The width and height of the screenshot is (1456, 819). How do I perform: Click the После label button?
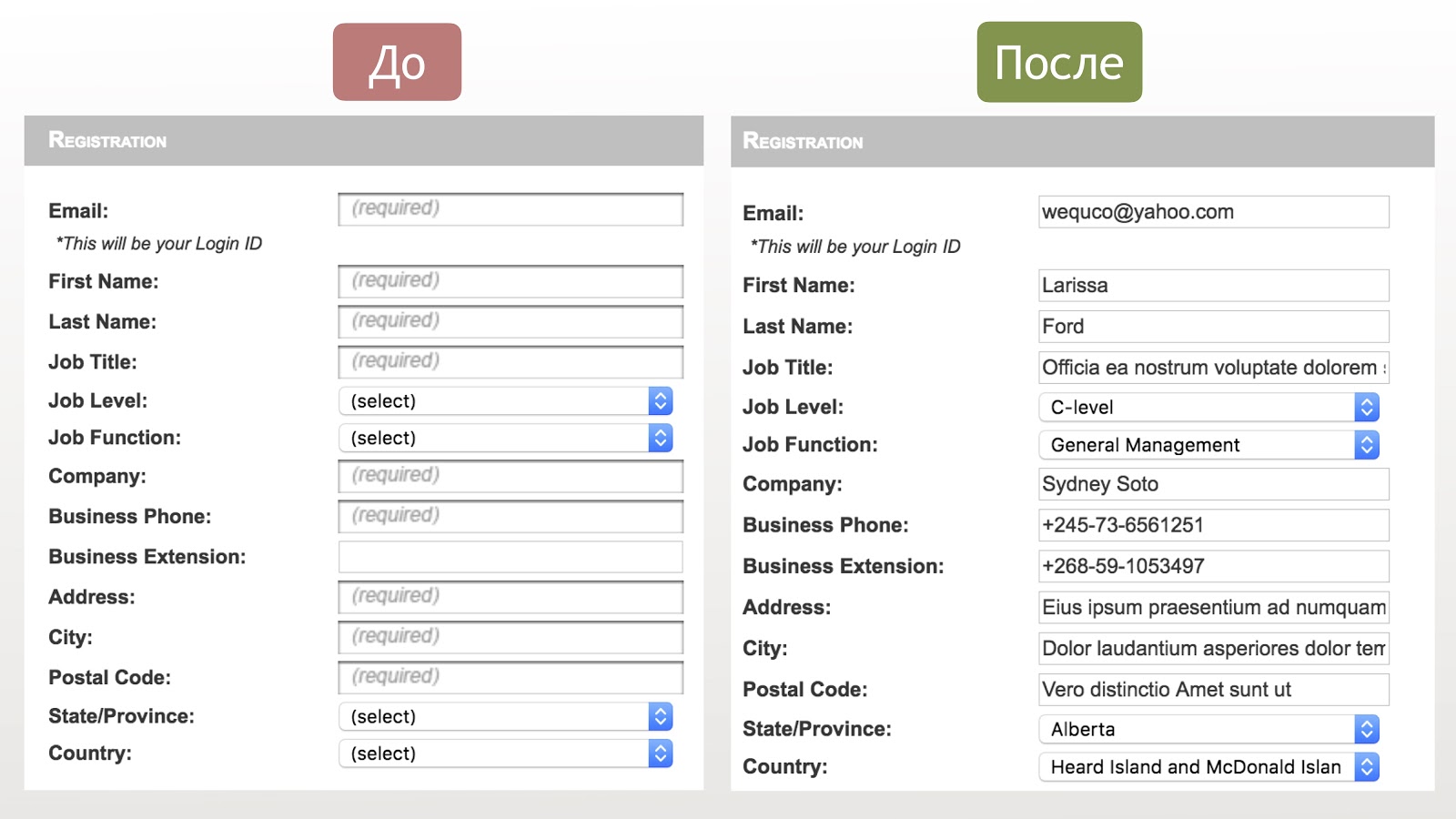pyautogui.click(x=1059, y=62)
